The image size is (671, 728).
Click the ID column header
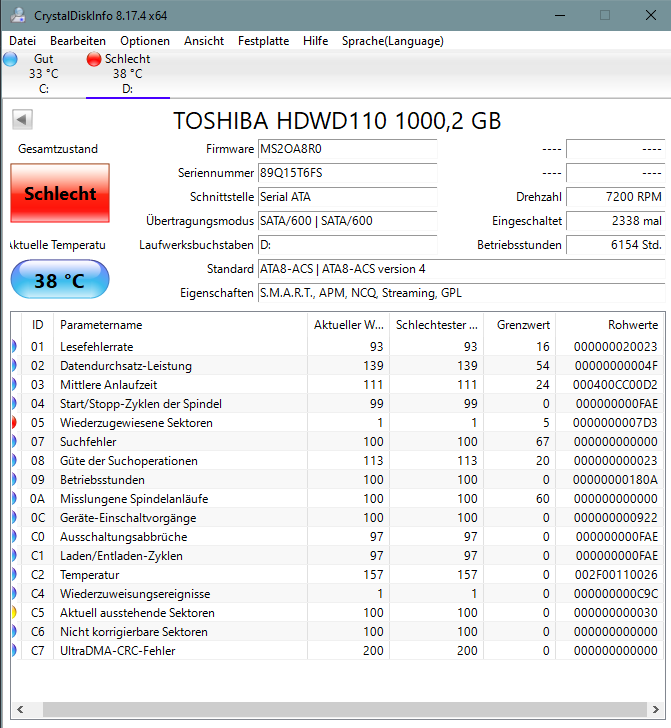(38, 325)
